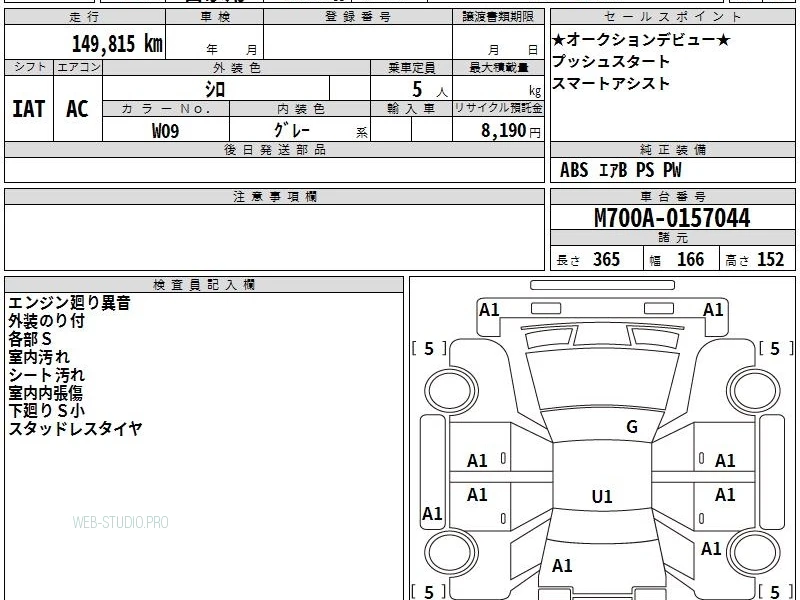Select the 登録番号 header

(x=358, y=17)
